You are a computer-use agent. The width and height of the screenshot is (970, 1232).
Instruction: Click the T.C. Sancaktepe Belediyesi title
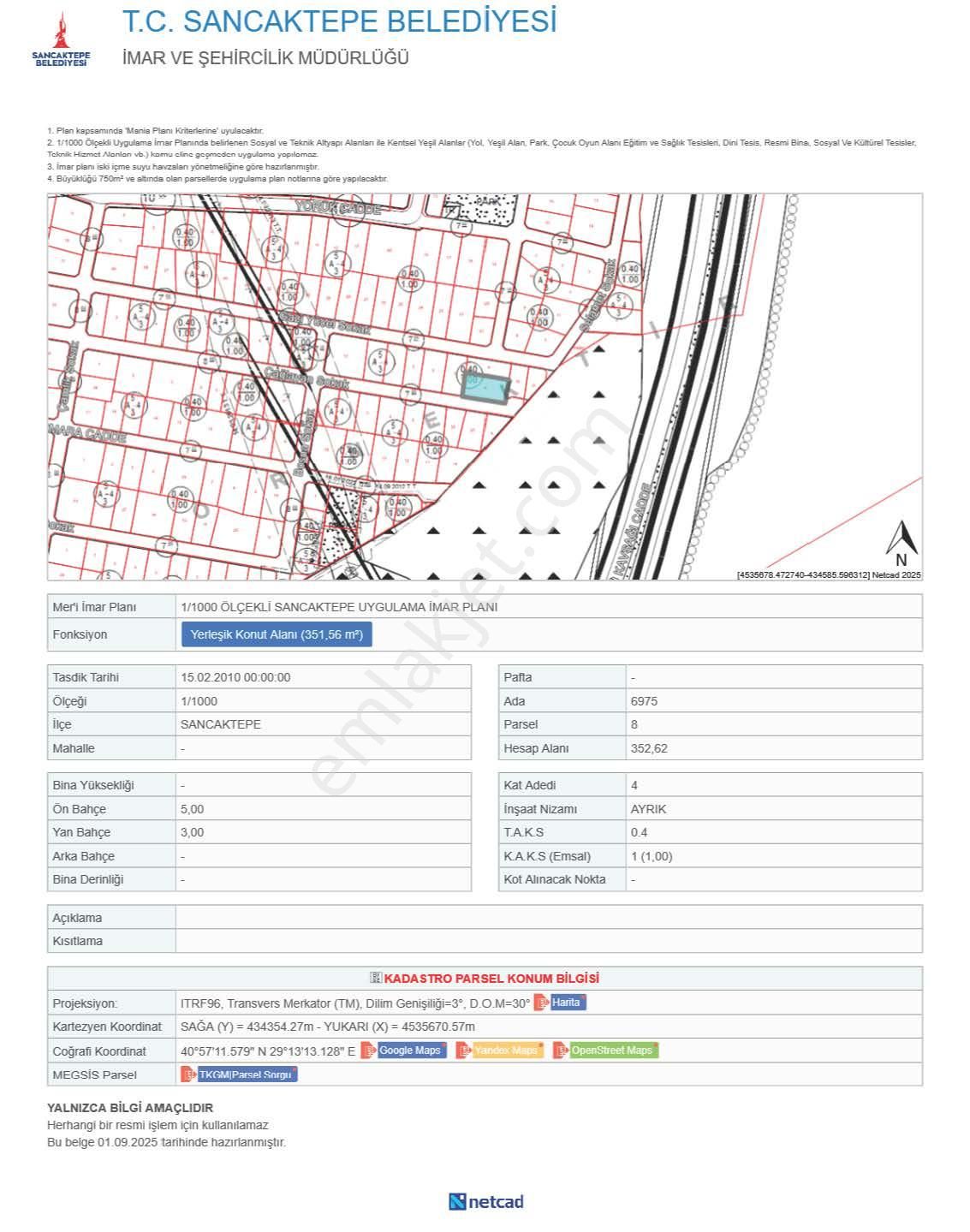tap(340, 21)
